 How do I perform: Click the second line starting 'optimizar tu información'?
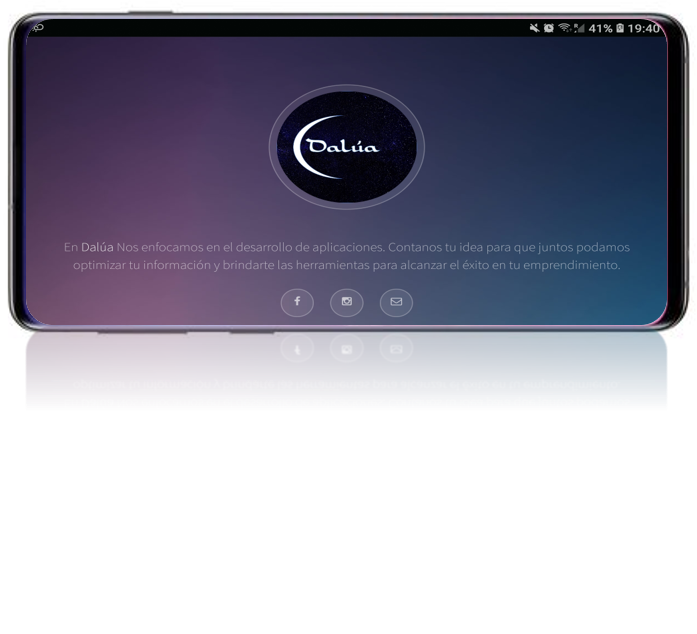pos(347,266)
